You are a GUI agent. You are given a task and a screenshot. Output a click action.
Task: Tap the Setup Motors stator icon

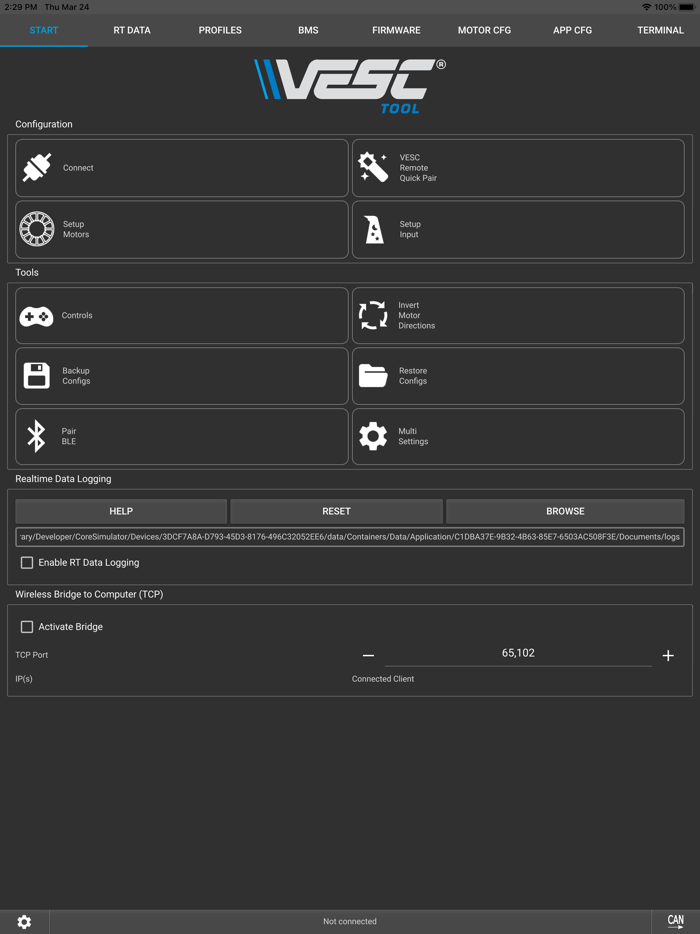tap(37, 229)
